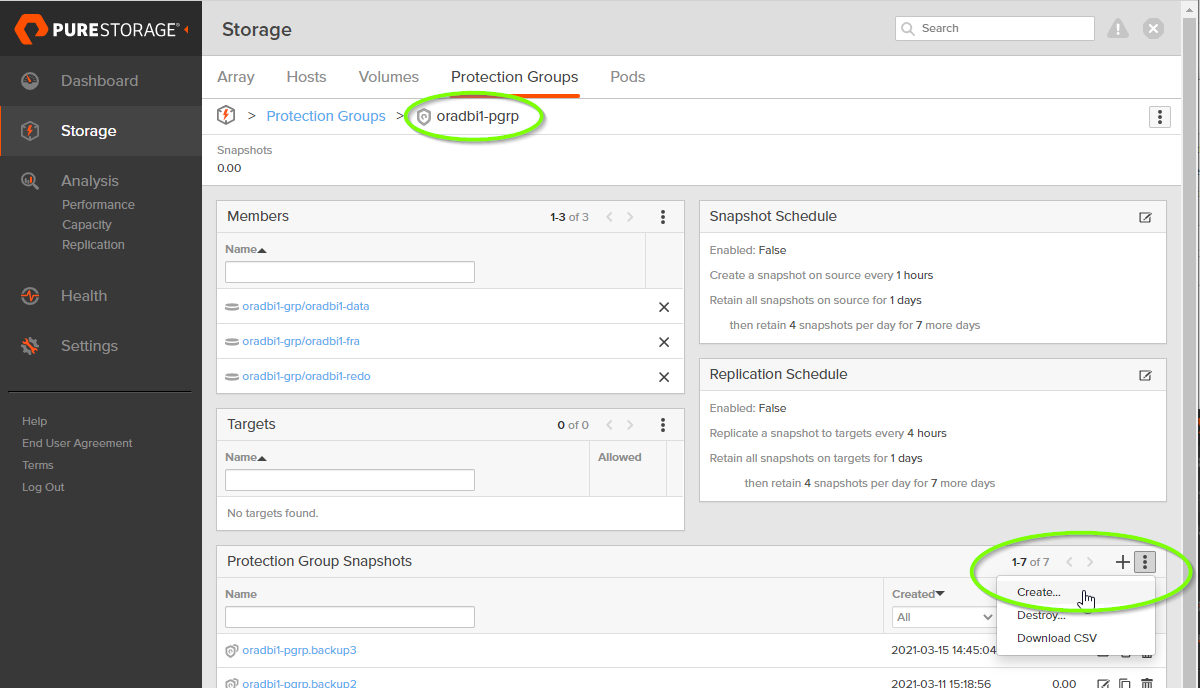The width and height of the screenshot is (1200, 688).
Task: Open the Members panel options menu
Action: 663,217
